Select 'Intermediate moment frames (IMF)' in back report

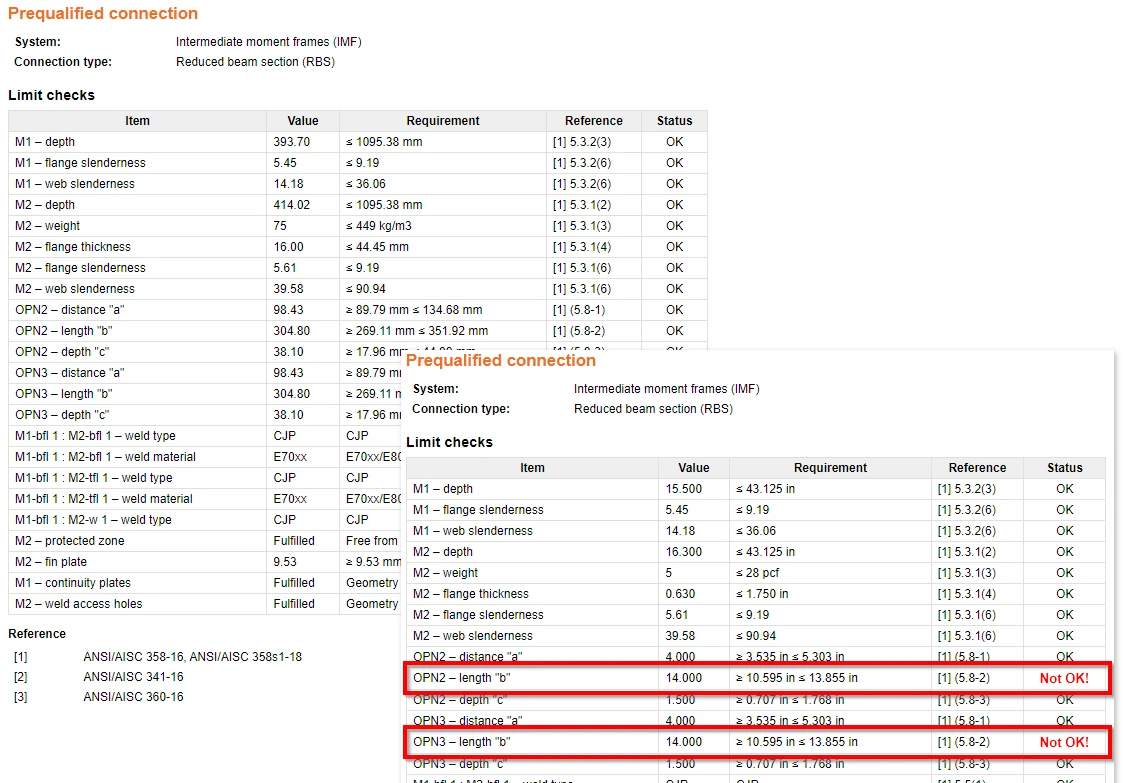269,42
